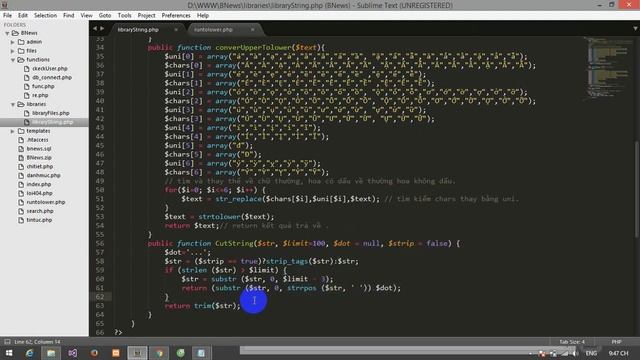Open the Project menu

pyautogui.click(x=147, y=16)
